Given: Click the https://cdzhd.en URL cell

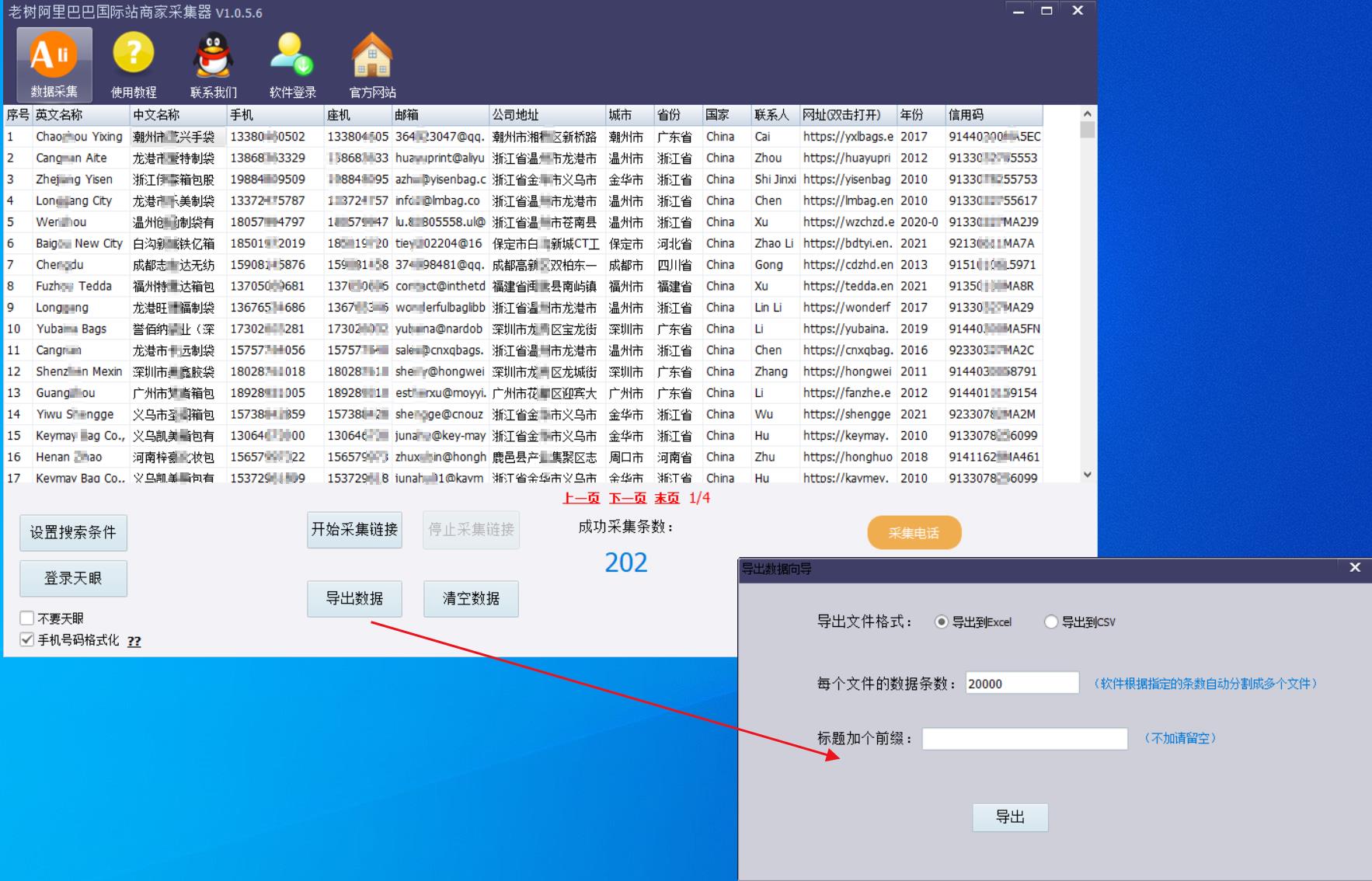Looking at the screenshot, I should 848,265.
